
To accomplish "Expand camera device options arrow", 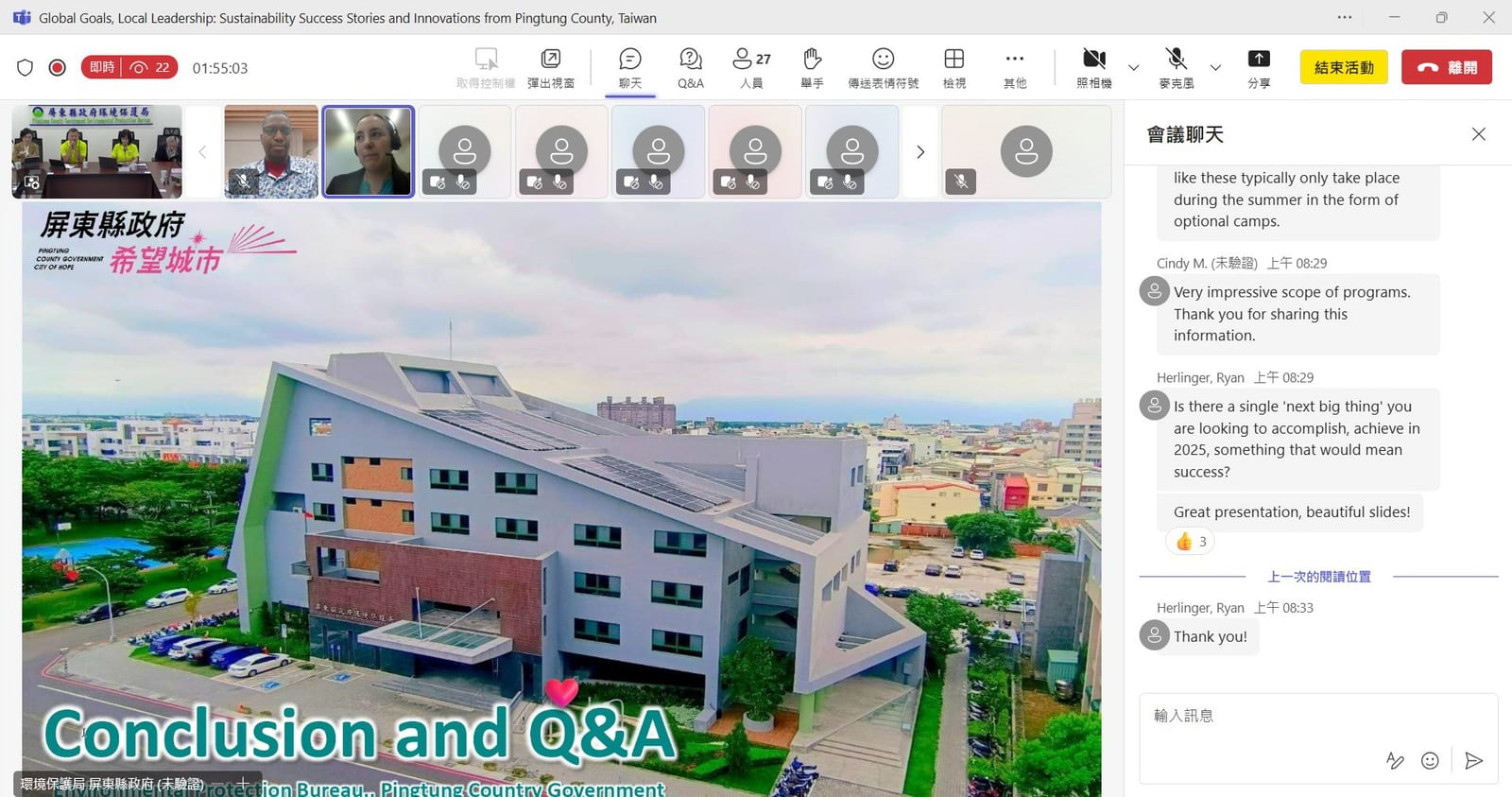I will coord(1133,68).
